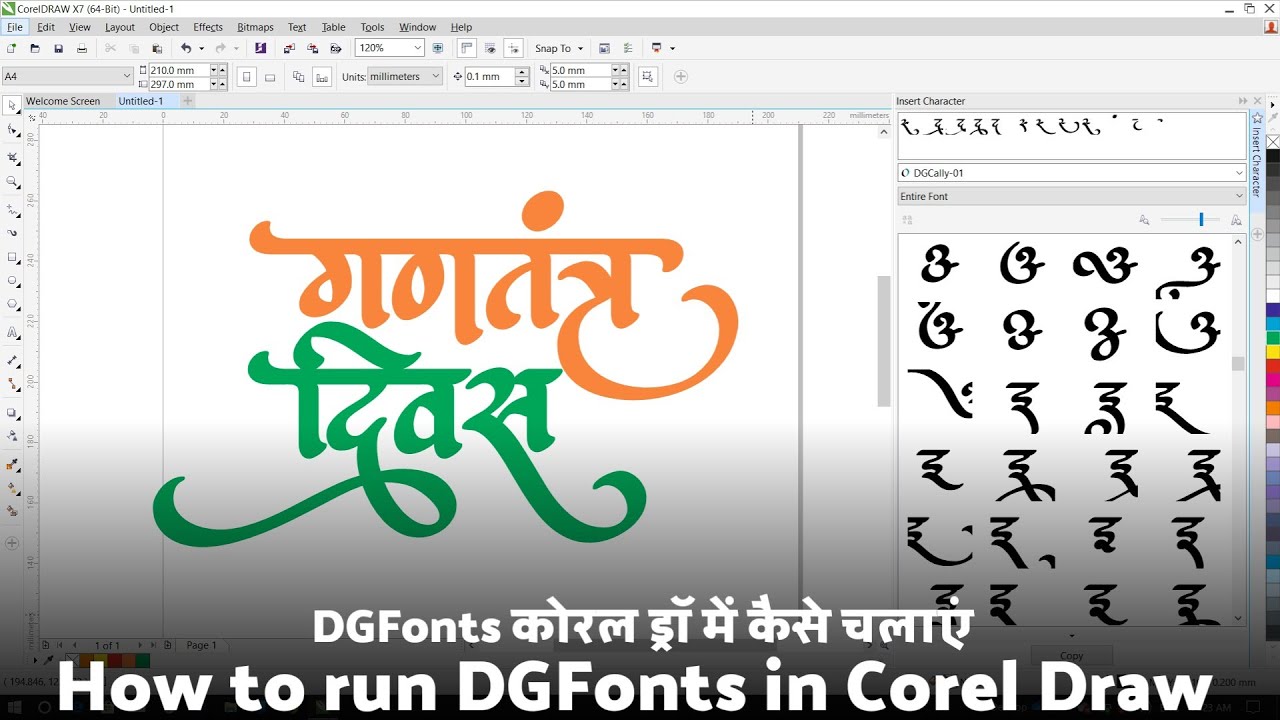
Task: Toggle Show Grid button
Action: click(490, 48)
